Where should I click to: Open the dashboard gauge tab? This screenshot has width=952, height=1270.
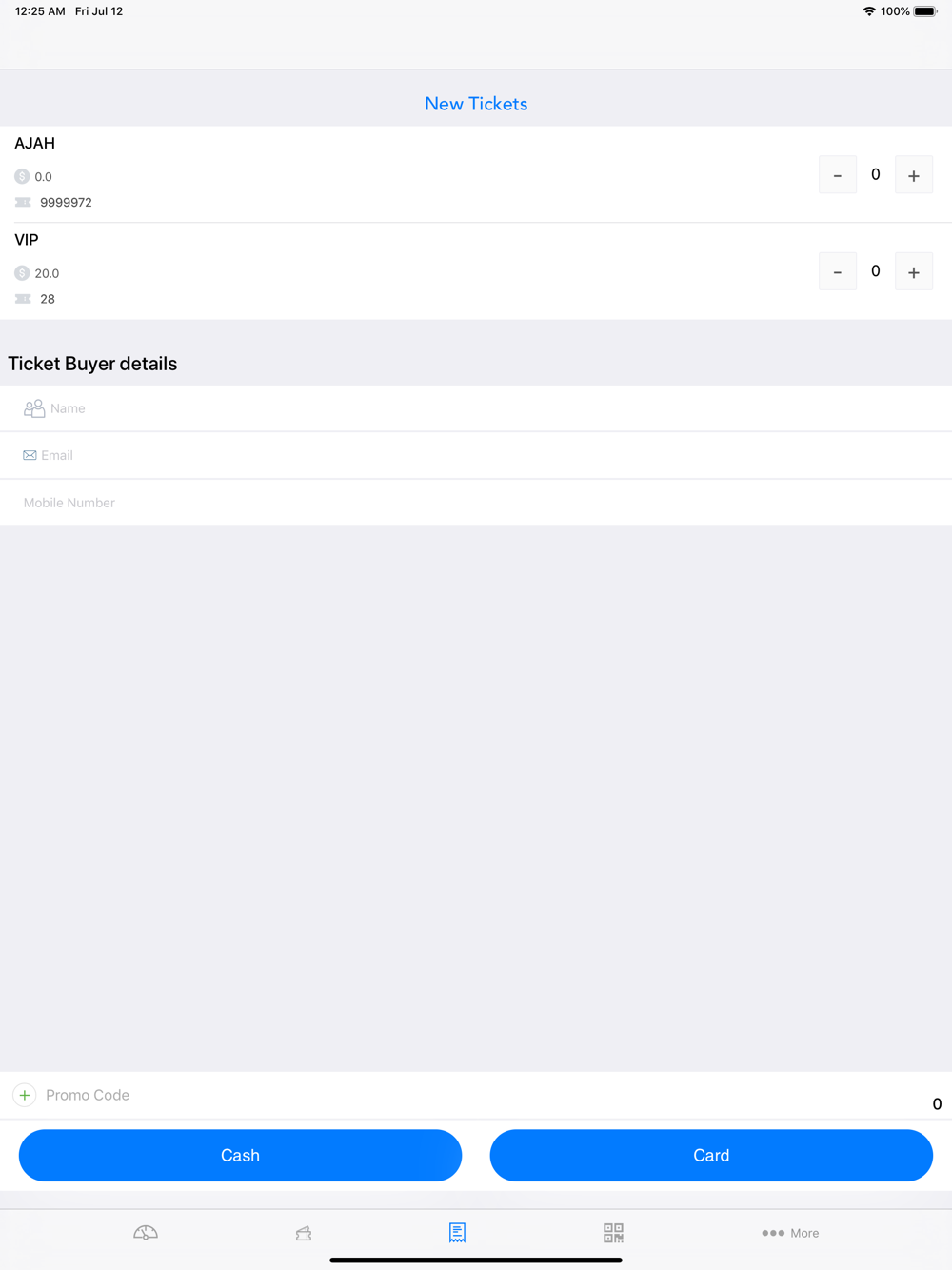tap(146, 1233)
